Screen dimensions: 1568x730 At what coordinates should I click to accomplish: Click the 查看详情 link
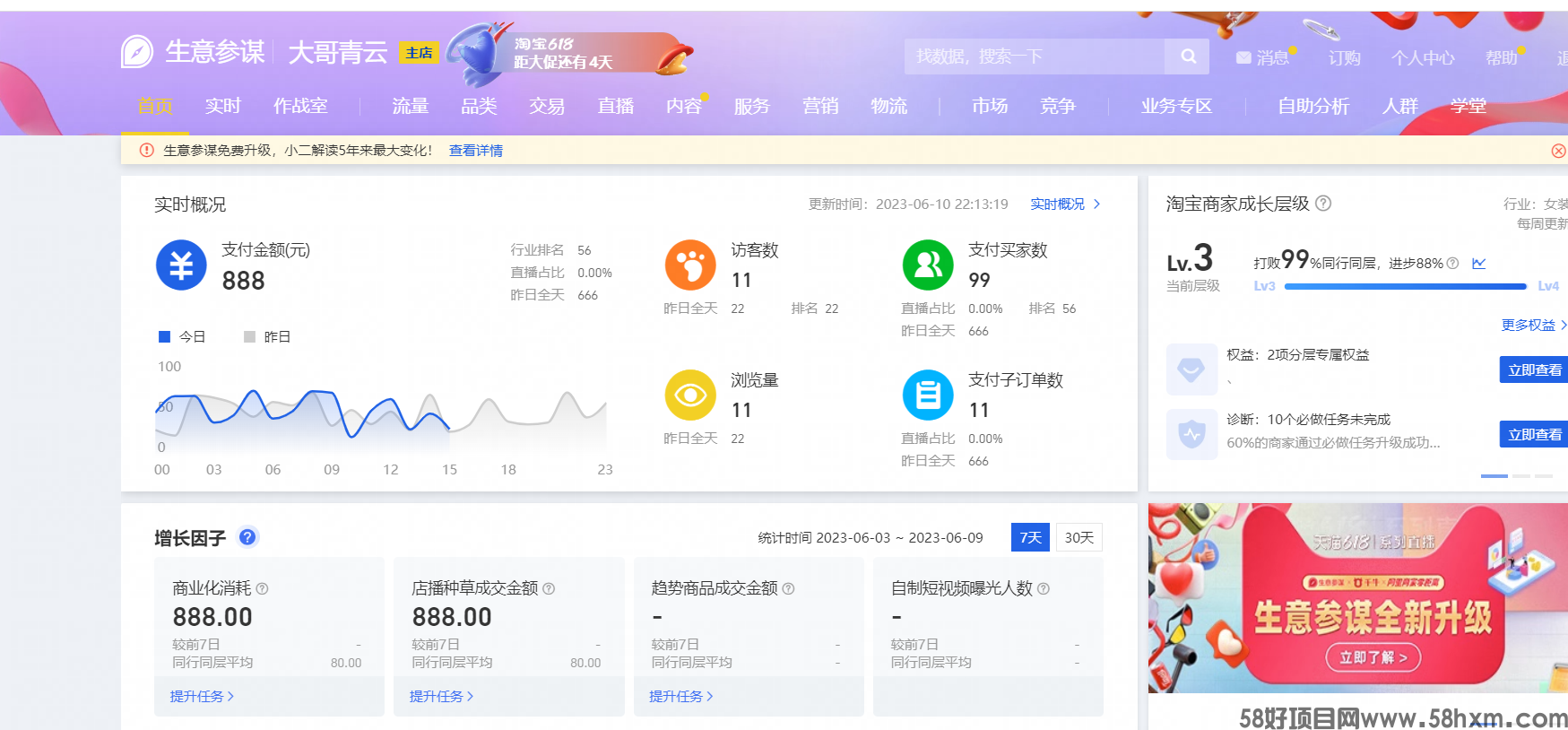click(x=476, y=151)
